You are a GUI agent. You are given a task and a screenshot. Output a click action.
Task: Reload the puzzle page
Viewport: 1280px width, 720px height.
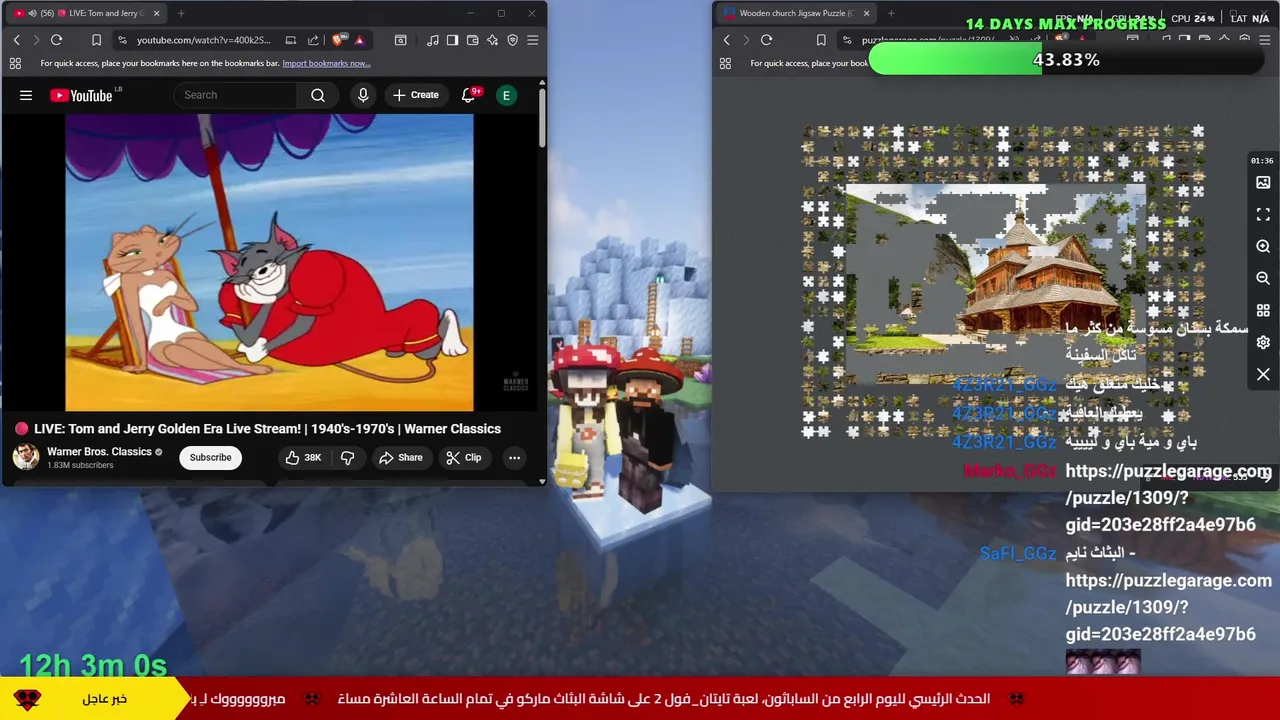click(x=766, y=40)
